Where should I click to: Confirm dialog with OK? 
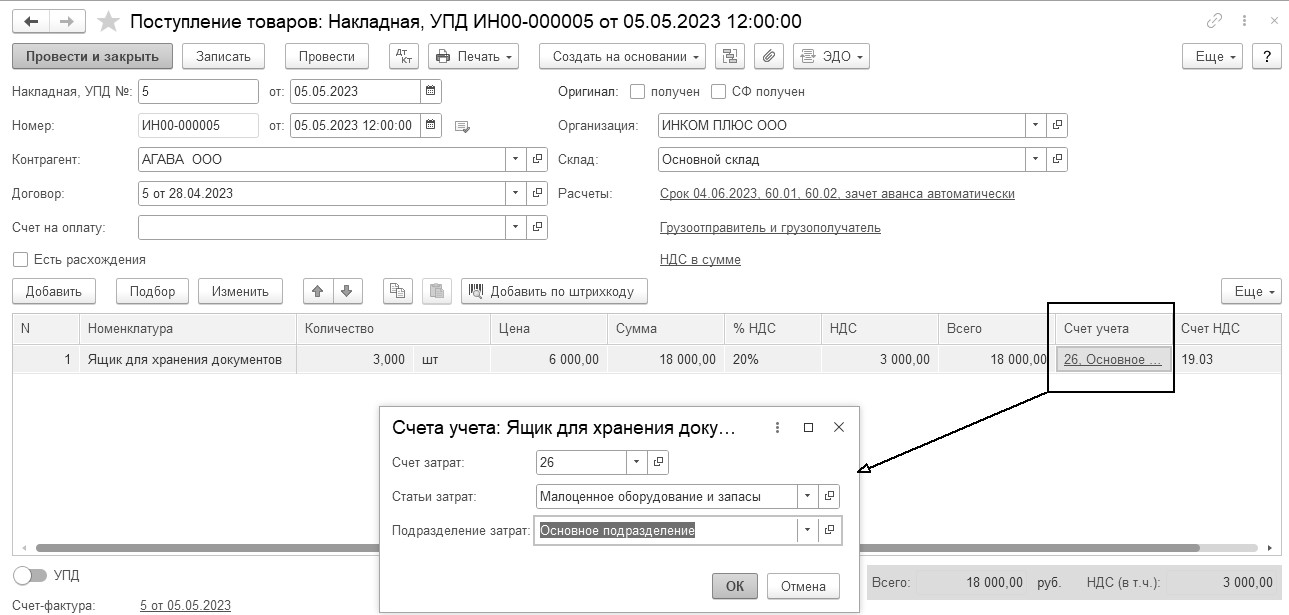point(735,586)
